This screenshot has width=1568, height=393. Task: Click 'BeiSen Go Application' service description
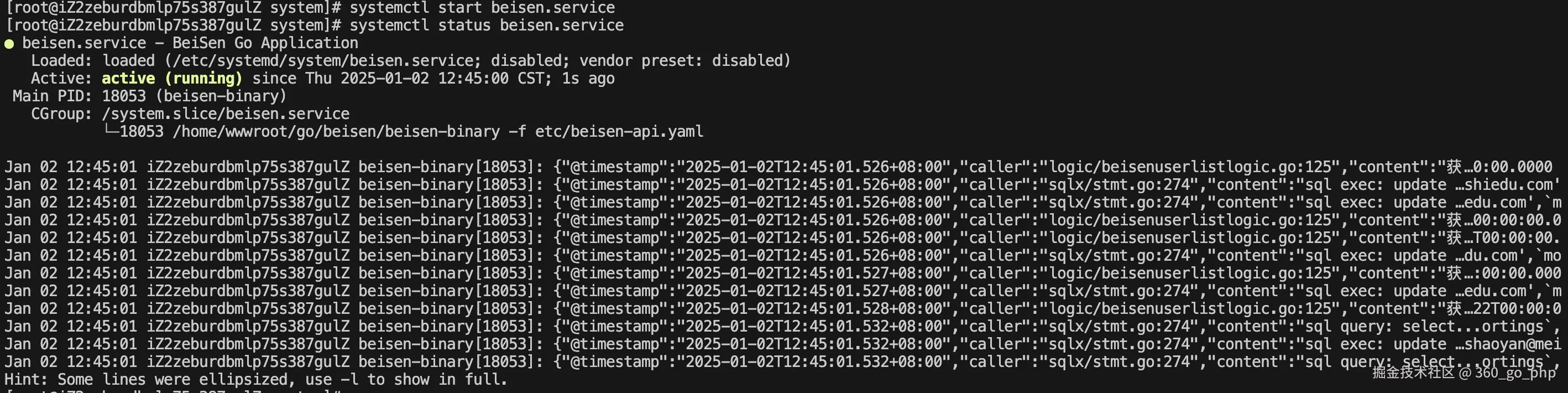[x=265, y=43]
